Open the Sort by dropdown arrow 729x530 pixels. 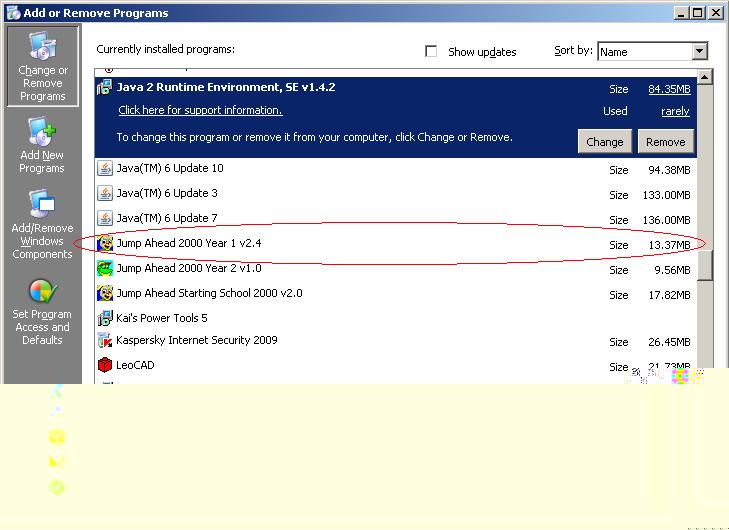(x=699, y=51)
